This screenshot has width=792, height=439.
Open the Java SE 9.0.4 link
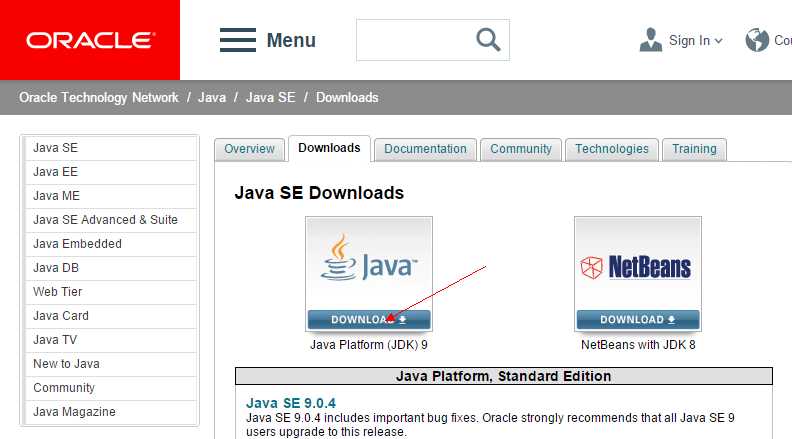[291, 403]
